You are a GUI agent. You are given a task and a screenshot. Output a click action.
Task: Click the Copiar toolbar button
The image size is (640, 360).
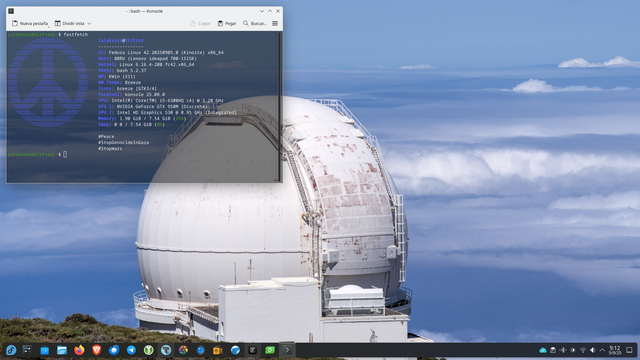pyautogui.click(x=200, y=24)
